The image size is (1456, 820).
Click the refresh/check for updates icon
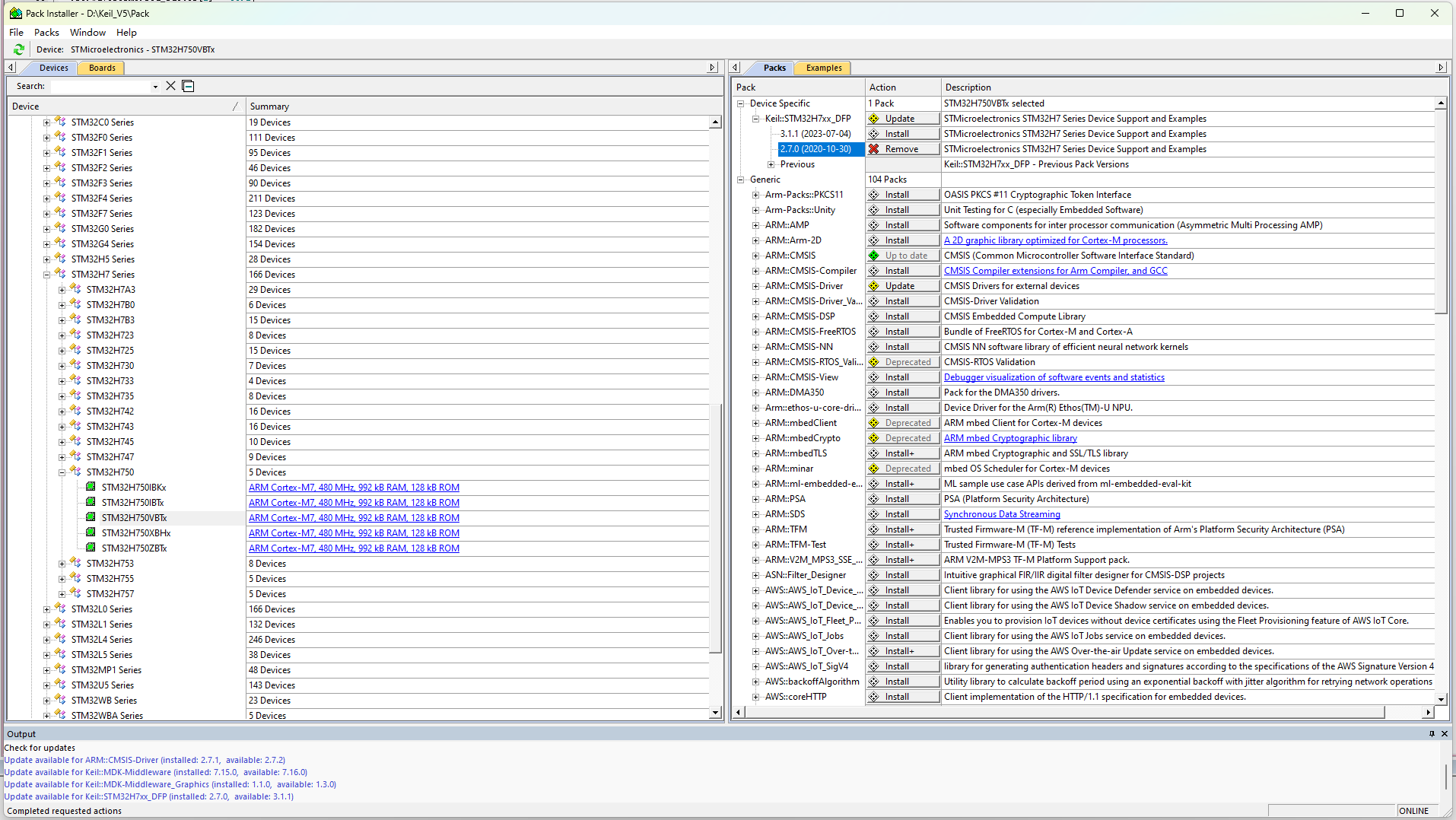(19, 49)
